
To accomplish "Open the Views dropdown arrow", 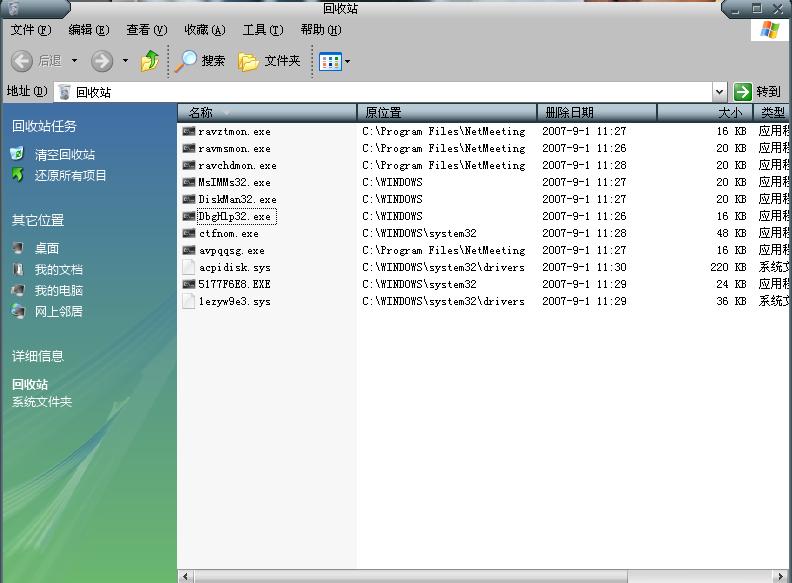I will 347,61.
